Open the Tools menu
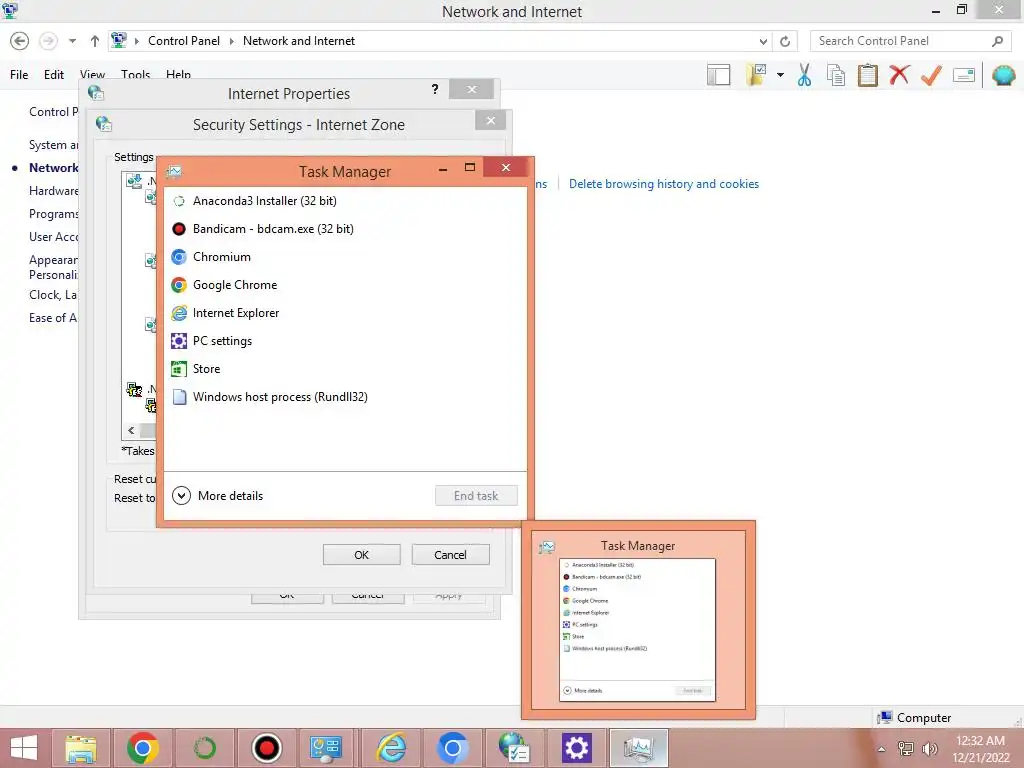 [135, 74]
